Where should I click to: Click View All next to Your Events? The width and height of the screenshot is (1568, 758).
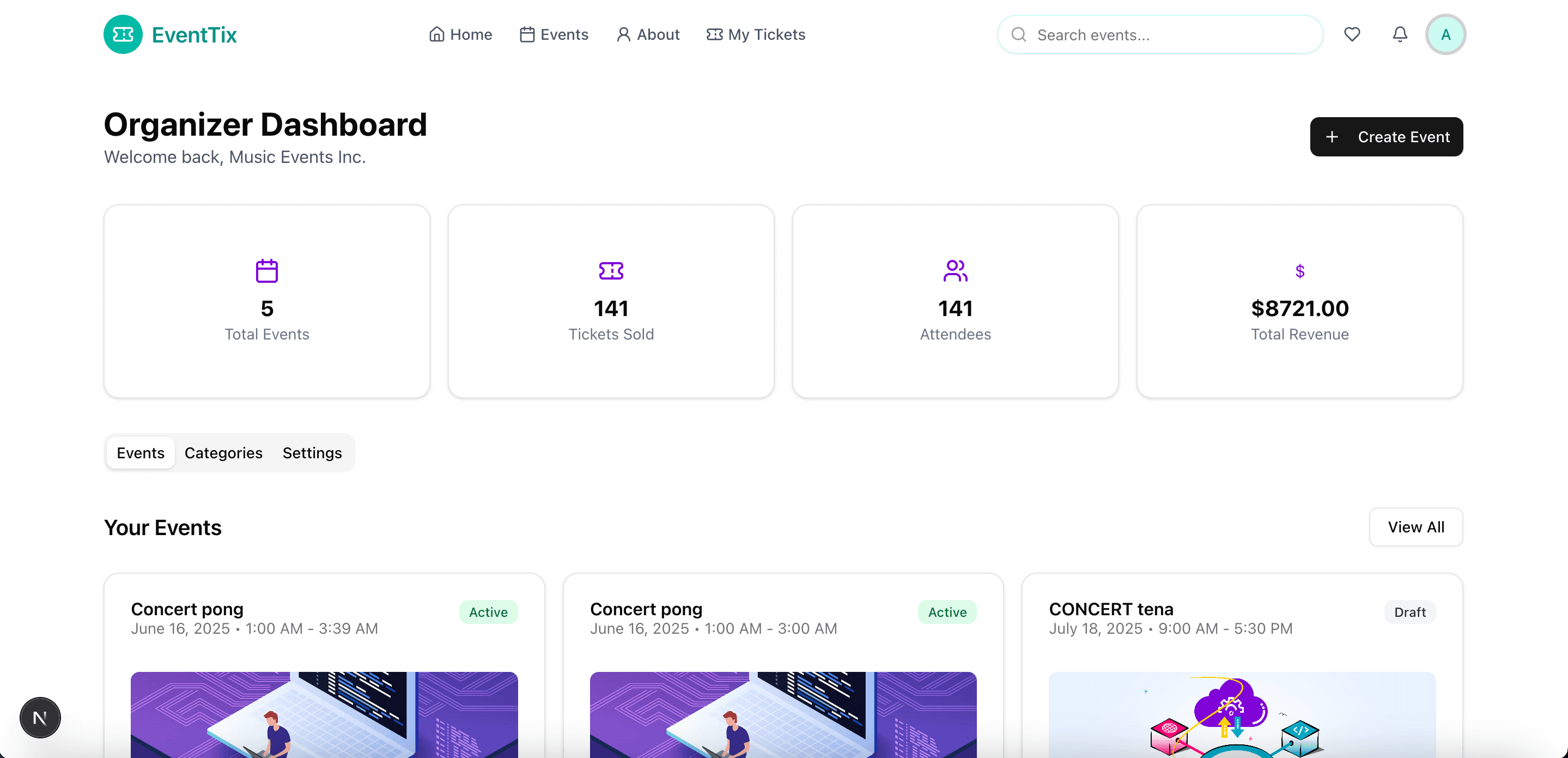(x=1416, y=527)
